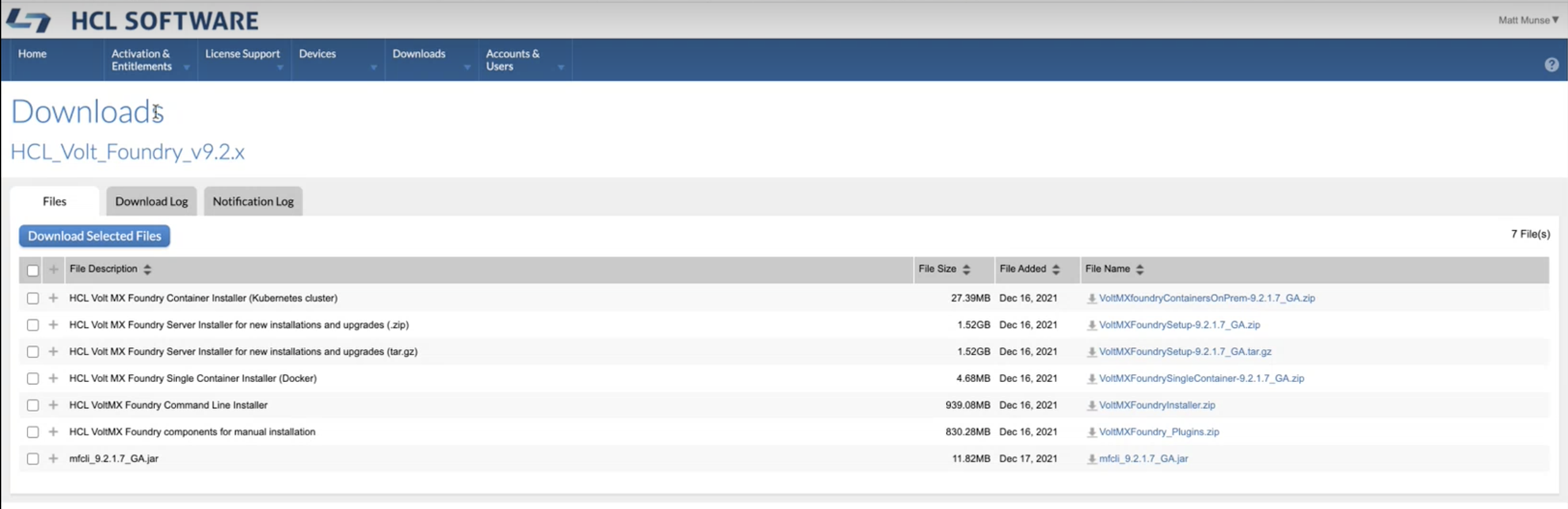1568x509 pixels.
Task: Click download icon for VoltMXFoundry_Plugins.zip
Action: (1092, 432)
